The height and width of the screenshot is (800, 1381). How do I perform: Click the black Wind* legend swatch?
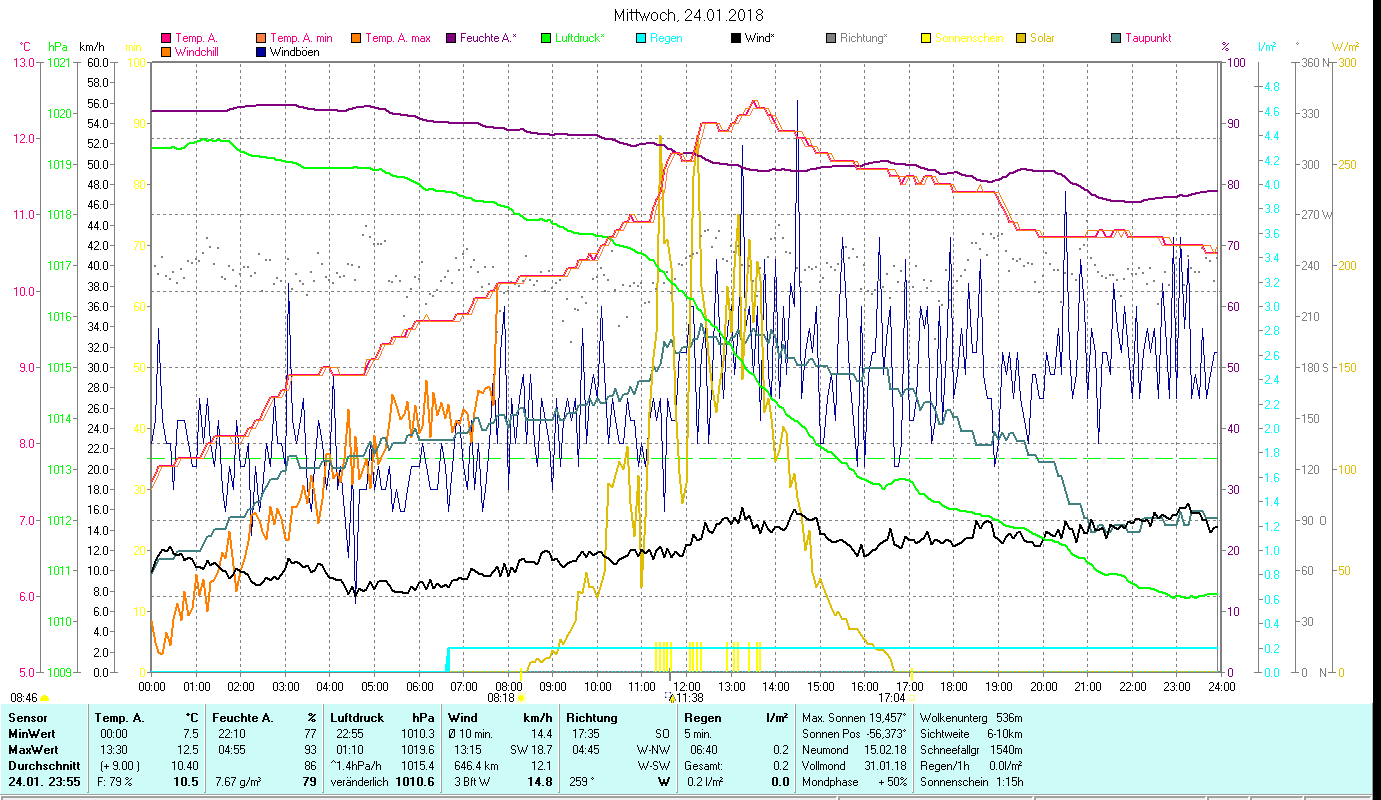pyautogui.click(x=735, y=39)
